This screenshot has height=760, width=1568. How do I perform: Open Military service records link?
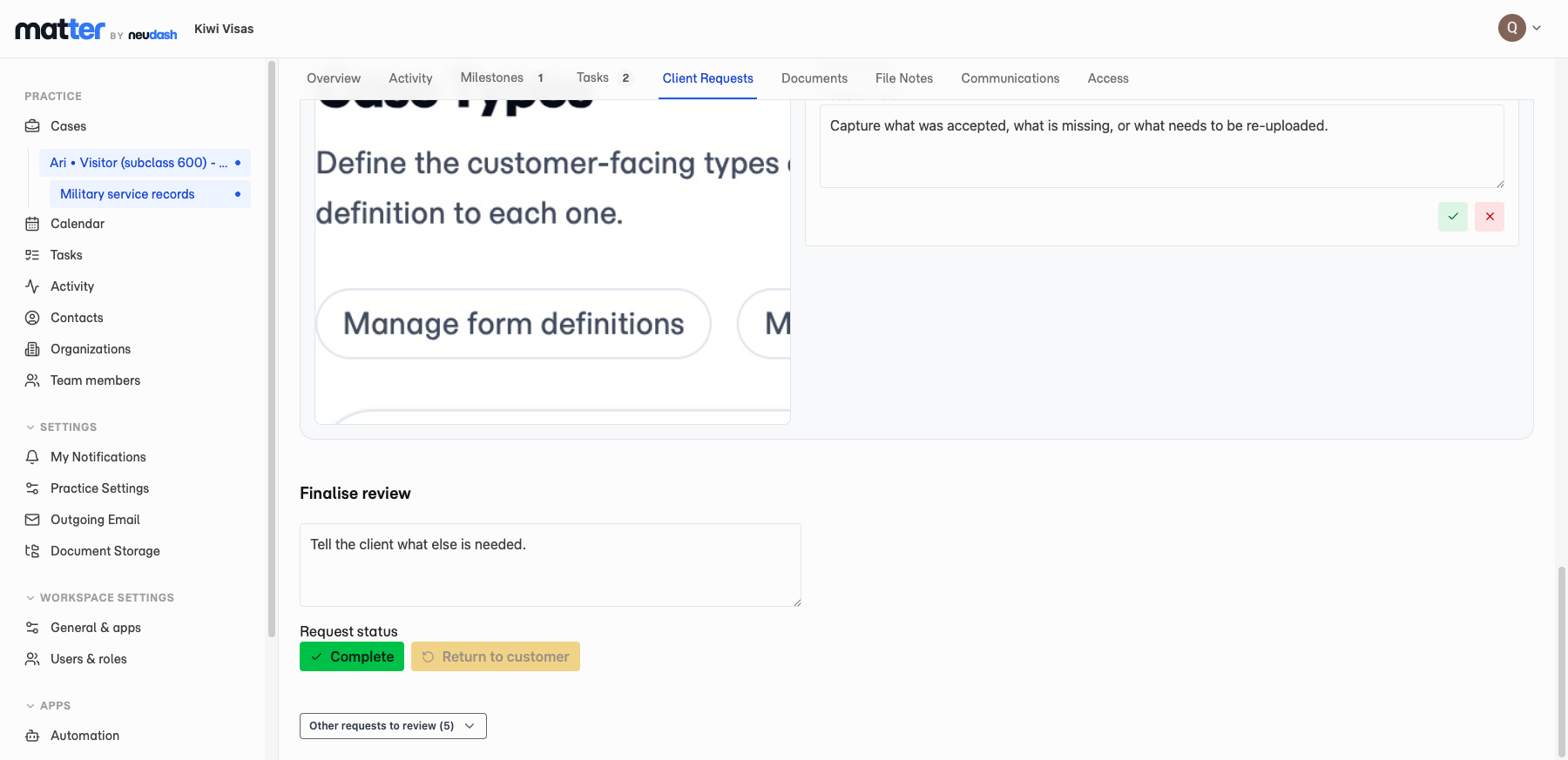pyautogui.click(x=127, y=194)
